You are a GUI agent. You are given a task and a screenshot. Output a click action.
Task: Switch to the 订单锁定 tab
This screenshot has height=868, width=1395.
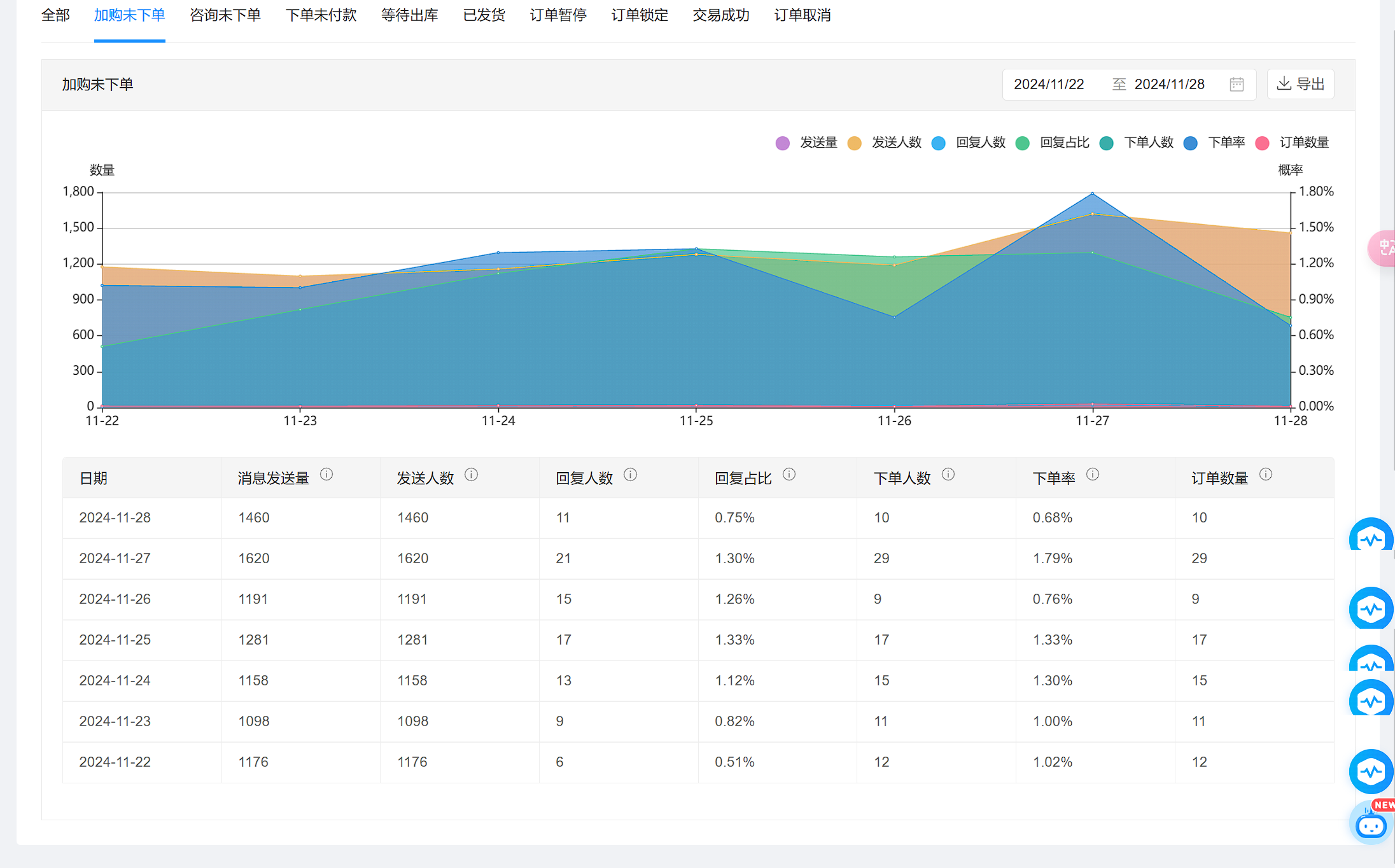[640, 15]
